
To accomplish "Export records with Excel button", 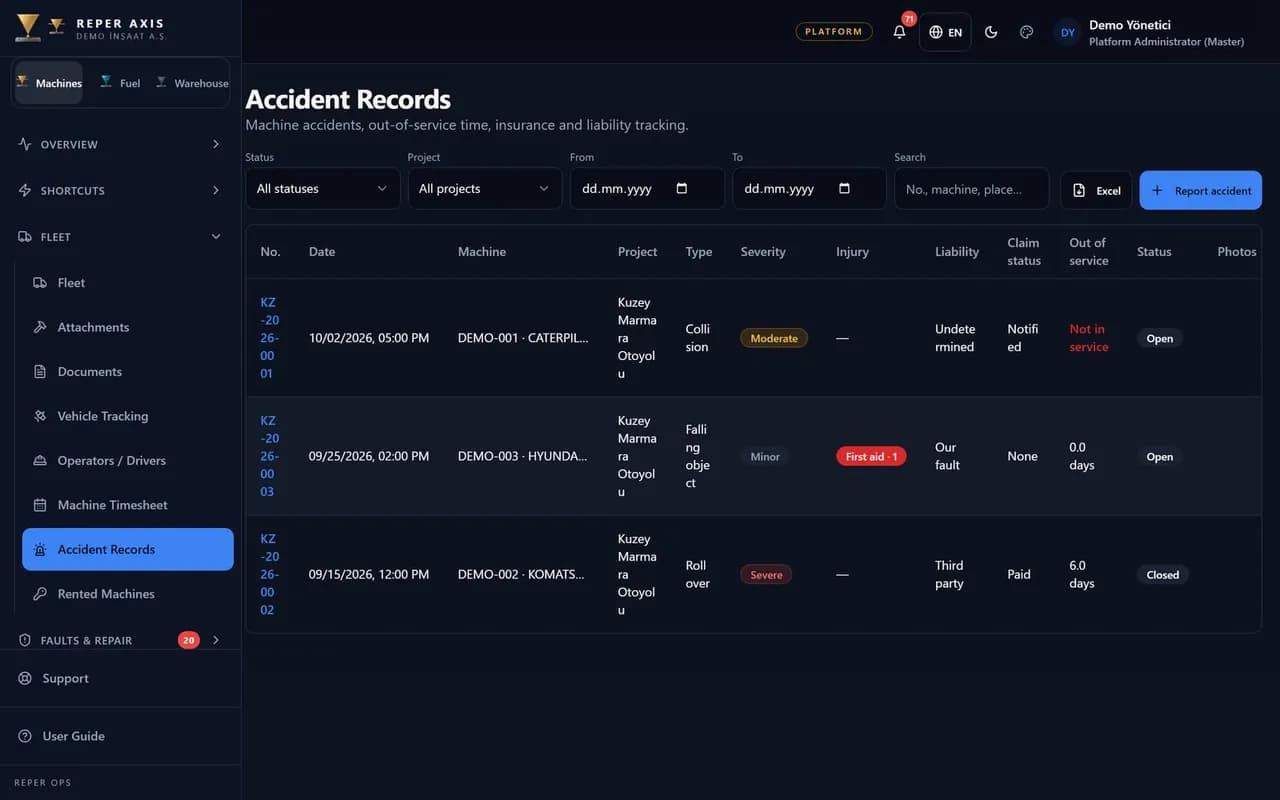I will (1096, 190).
